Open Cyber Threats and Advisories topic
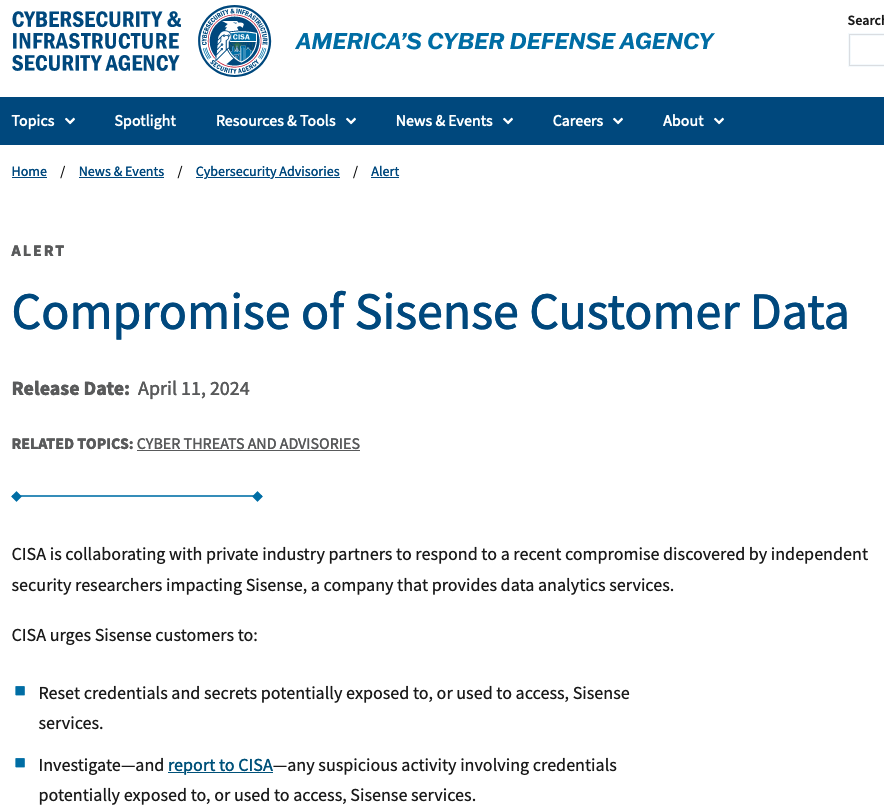The height and width of the screenshot is (811, 884). (248, 444)
